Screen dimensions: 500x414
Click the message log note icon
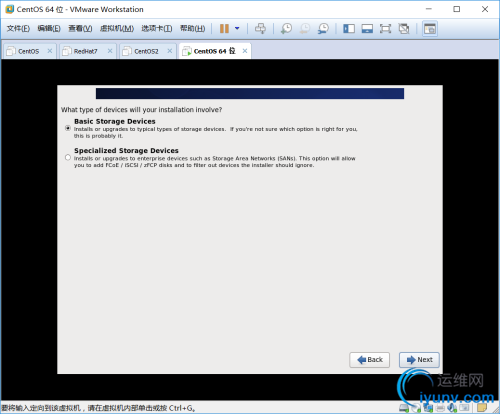coord(482,408)
